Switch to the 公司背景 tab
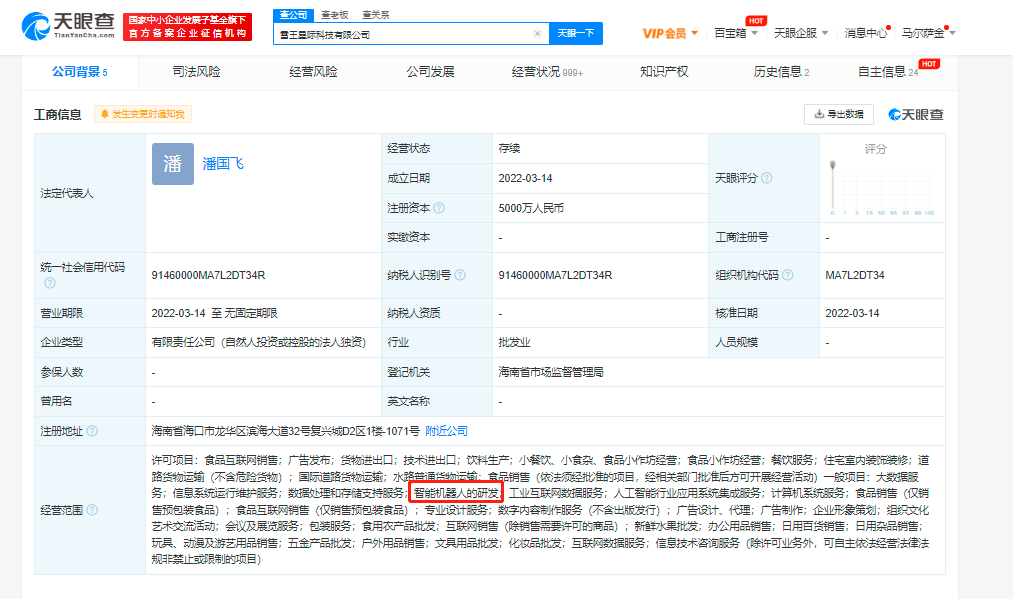1013x599 pixels. coord(80,72)
